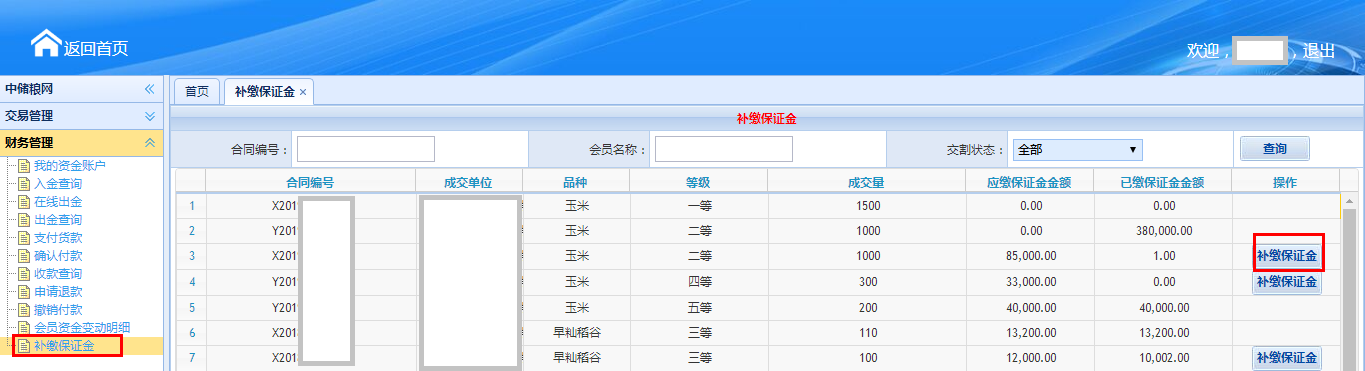
Task: Click the 查询 button
Action: point(1274,149)
